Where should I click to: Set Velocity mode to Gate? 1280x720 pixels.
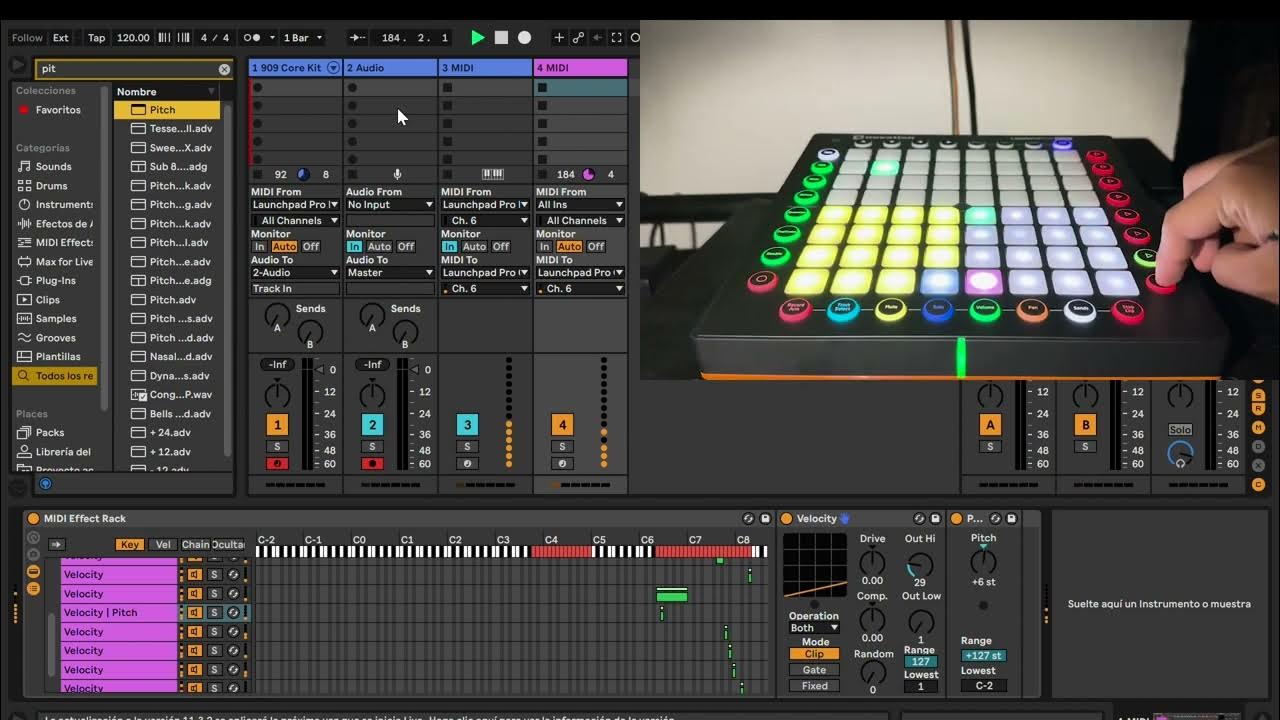[815, 670]
